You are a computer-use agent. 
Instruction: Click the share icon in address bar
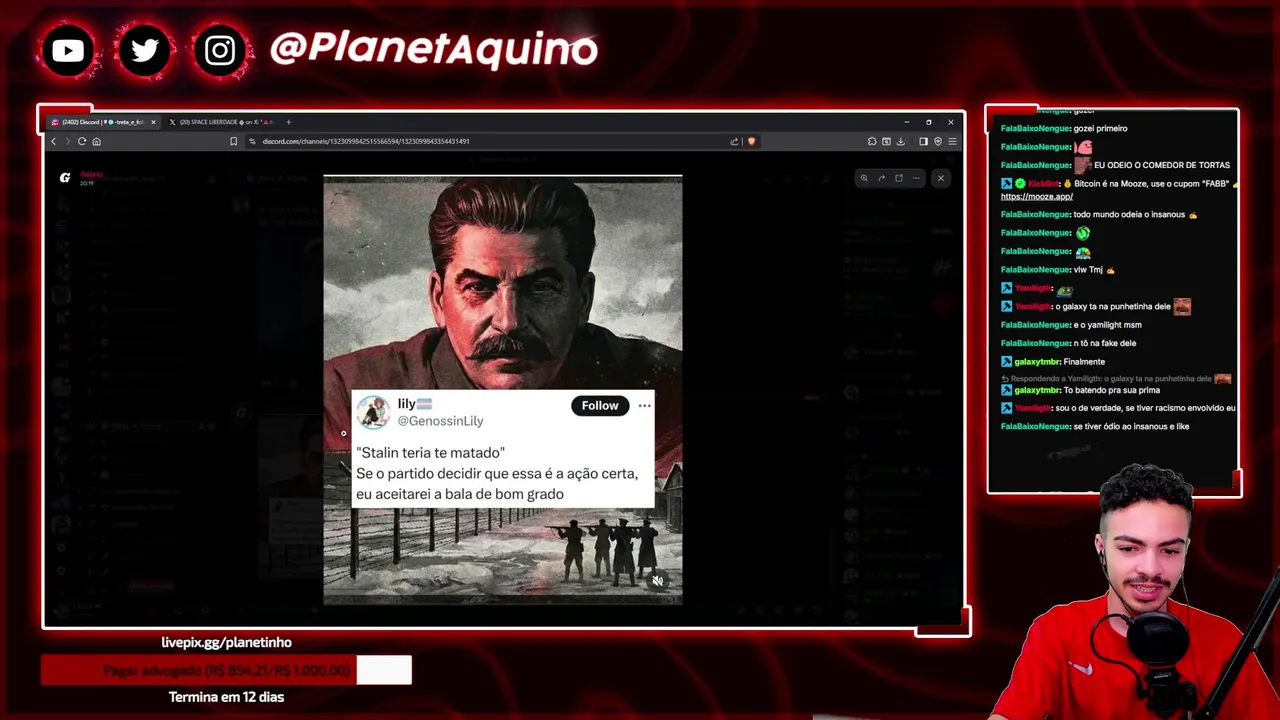pyautogui.click(x=734, y=141)
